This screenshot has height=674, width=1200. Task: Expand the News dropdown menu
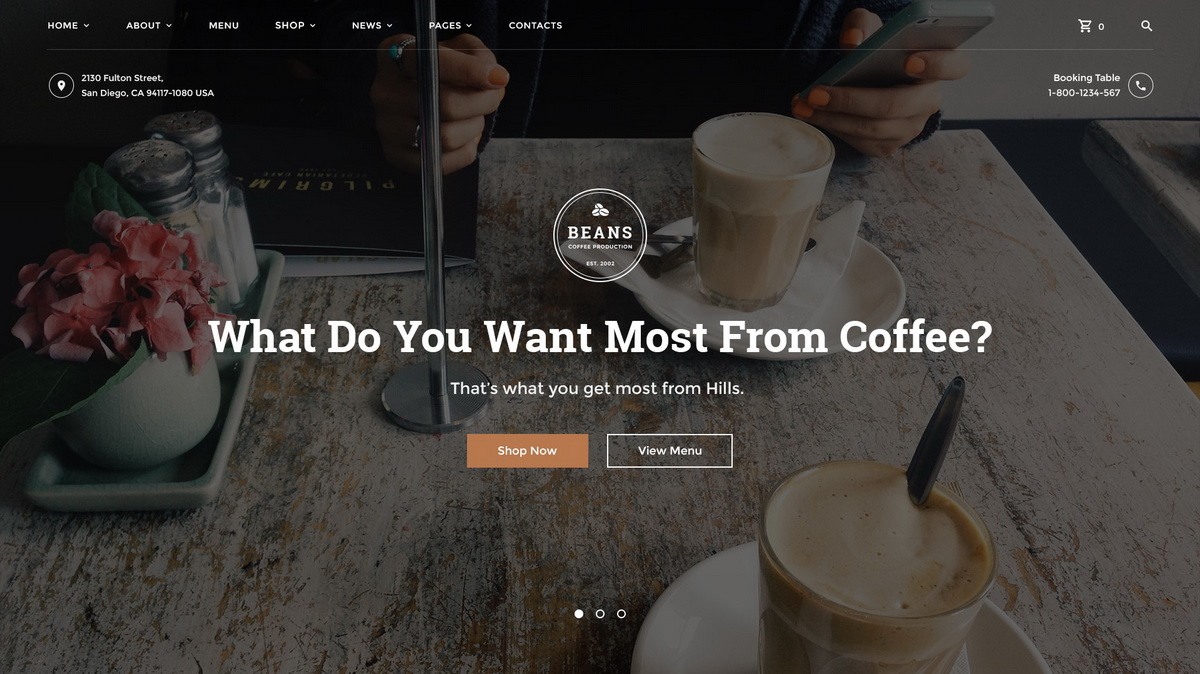click(372, 26)
